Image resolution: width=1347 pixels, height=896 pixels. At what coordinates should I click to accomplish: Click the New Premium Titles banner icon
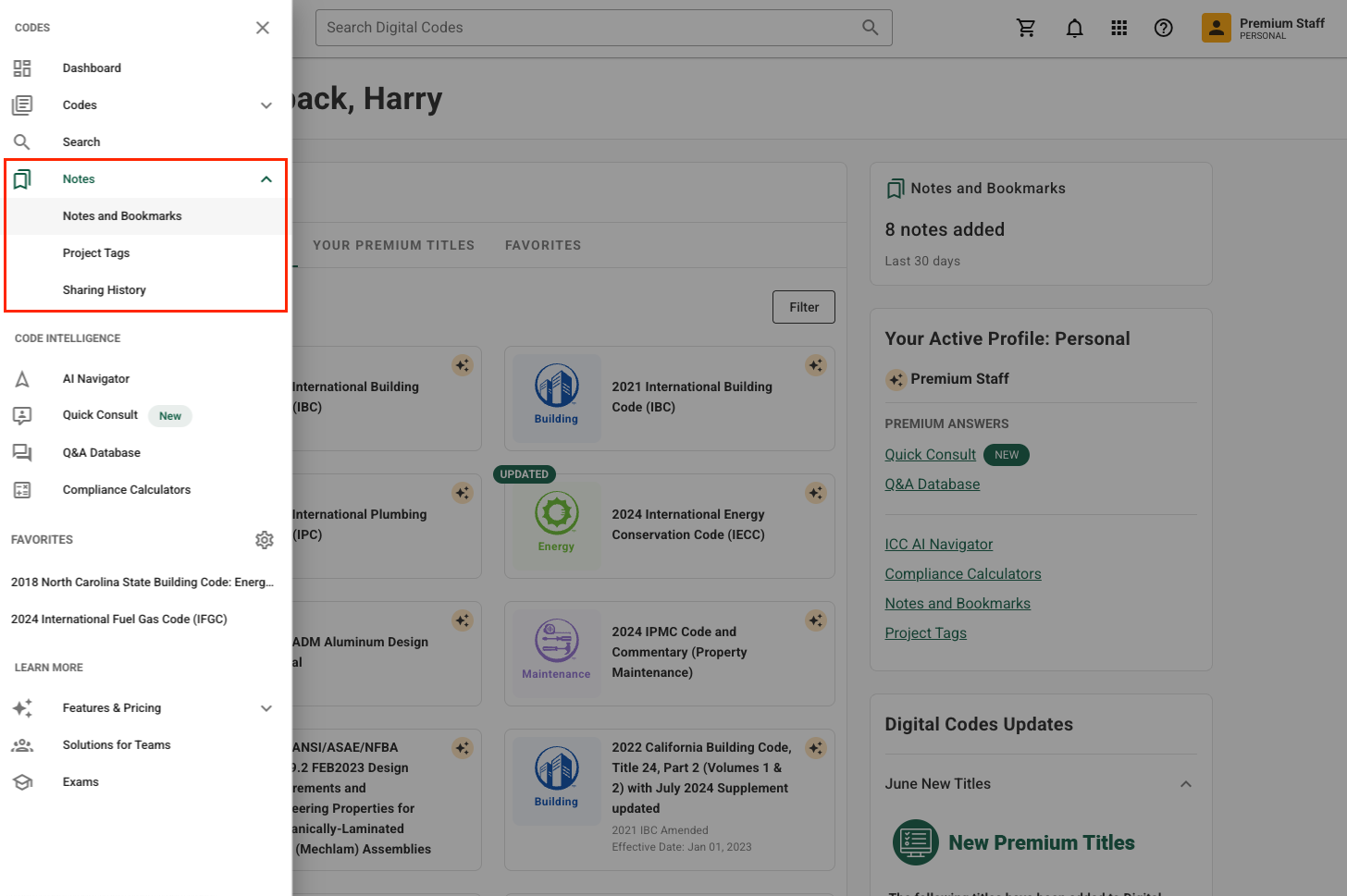916,842
